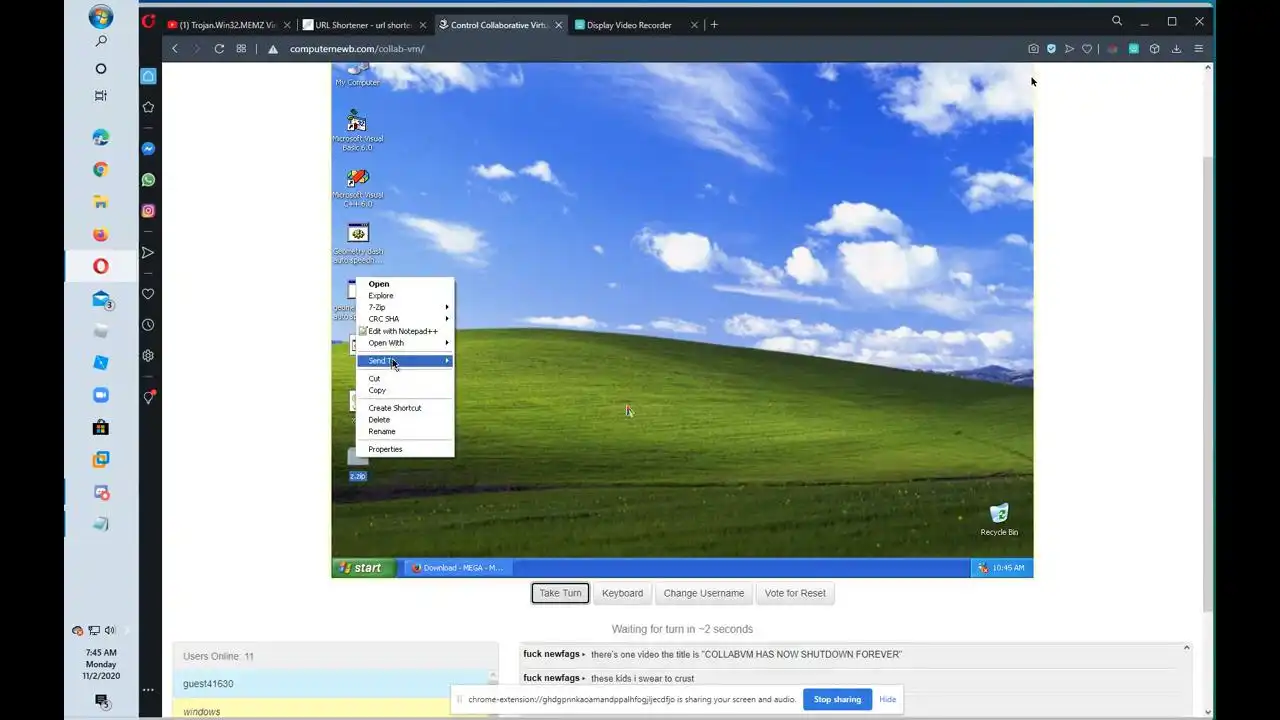Hide the screen sharing notice

887,699
